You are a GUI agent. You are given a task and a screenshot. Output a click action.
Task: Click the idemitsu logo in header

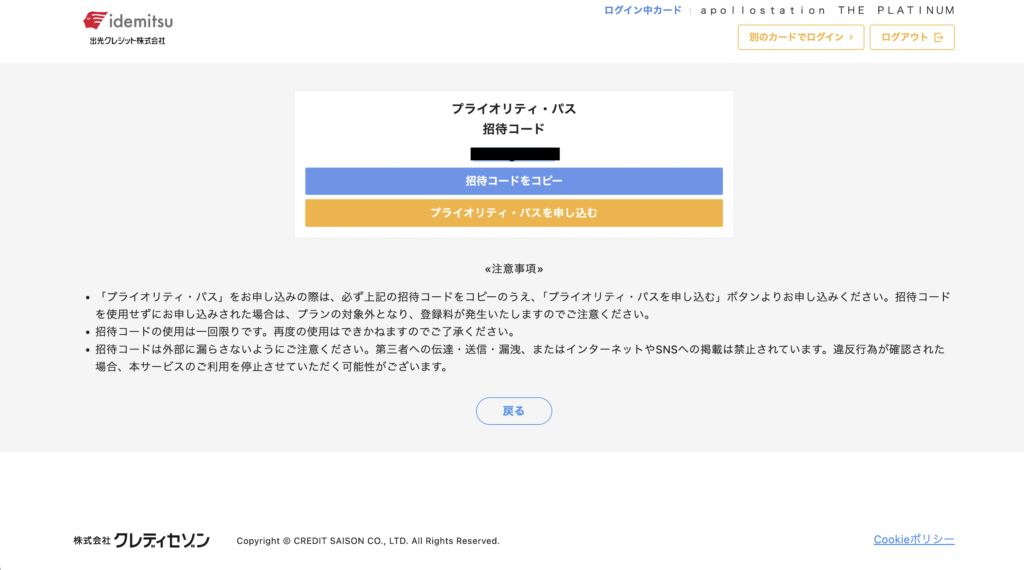click(x=128, y=22)
